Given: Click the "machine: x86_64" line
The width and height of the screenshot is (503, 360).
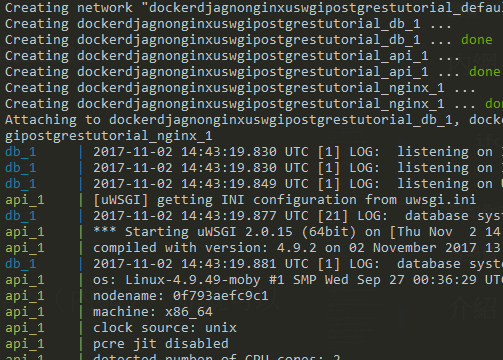Looking at the screenshot, I should [153, 312].
